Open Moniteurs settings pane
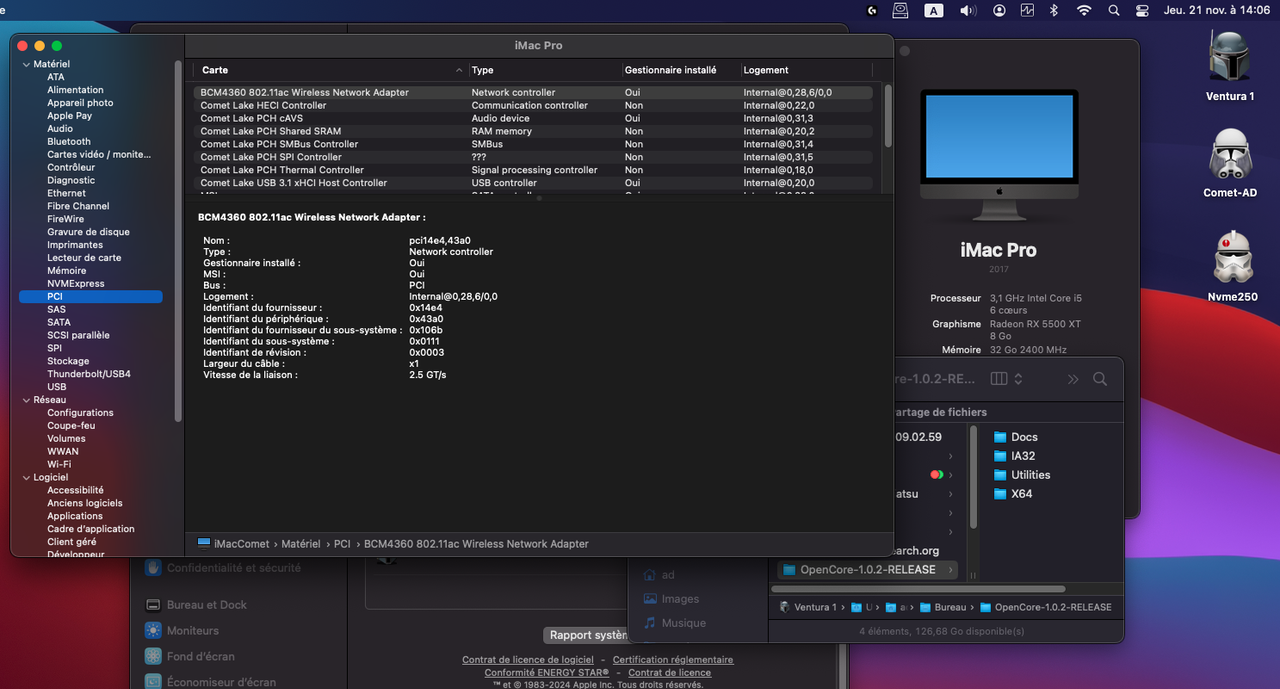This screenshot has height=689, width=1280. click(182, 631)
